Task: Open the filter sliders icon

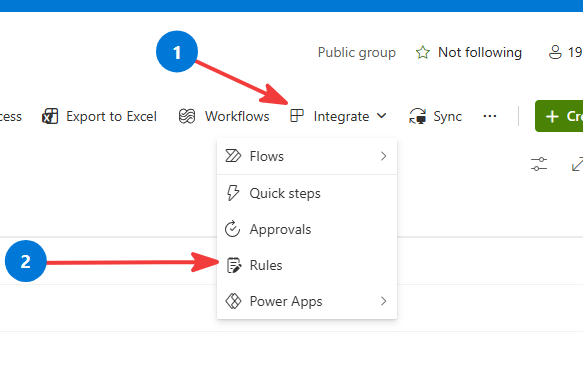Action: tap(539, 164)
